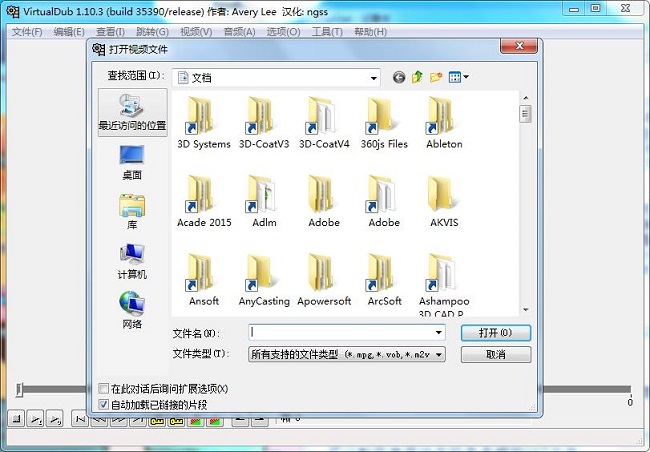Click the file list scroll down arrow

point(525,310)
